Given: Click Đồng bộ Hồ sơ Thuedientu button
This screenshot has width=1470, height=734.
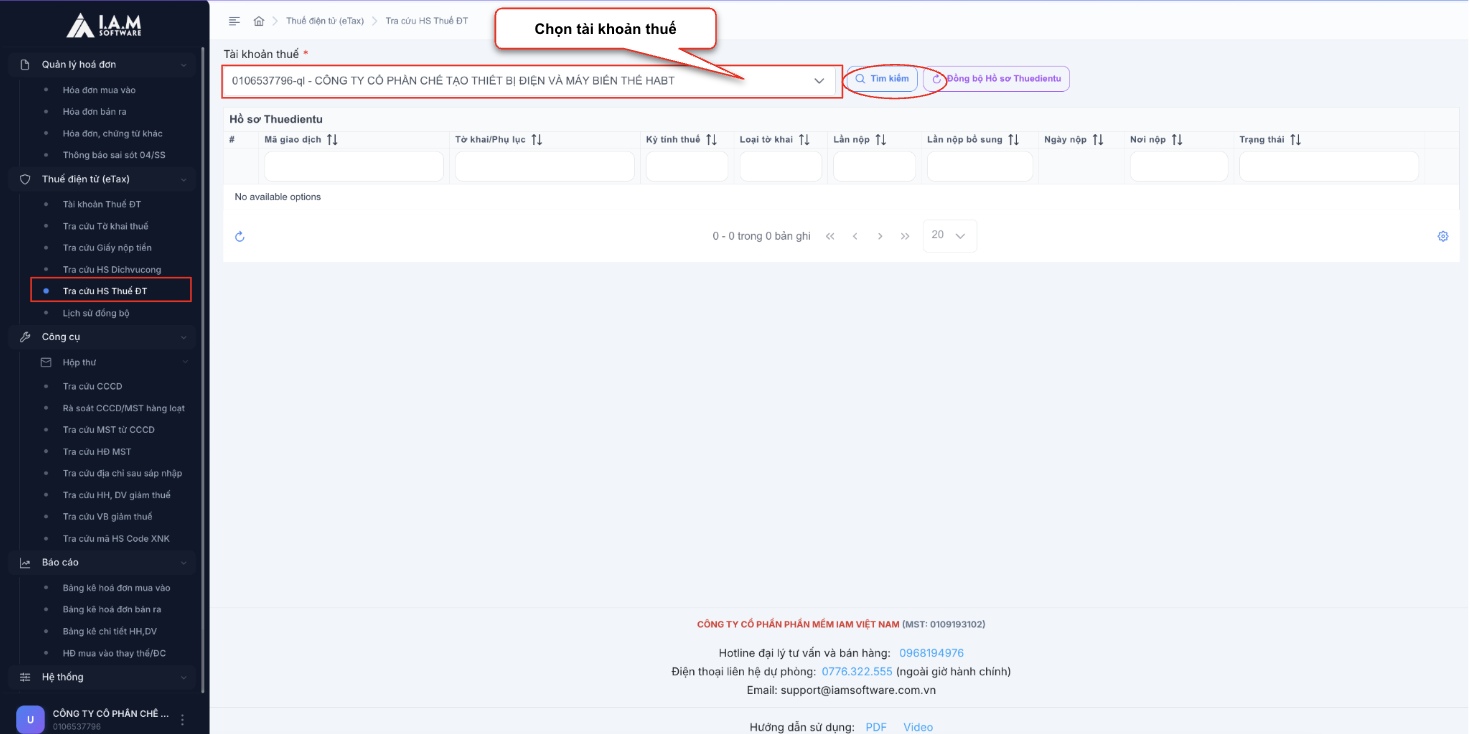Looking at the screenshot, I should [996, 79].
